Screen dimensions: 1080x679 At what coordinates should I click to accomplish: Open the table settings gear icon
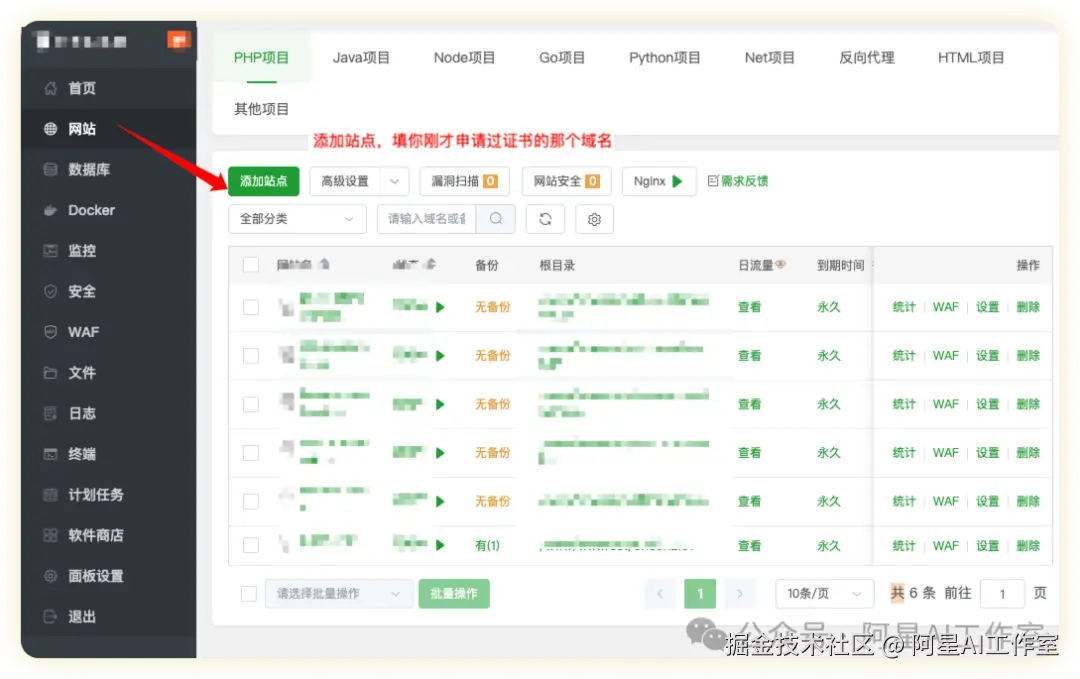[594, 219]
